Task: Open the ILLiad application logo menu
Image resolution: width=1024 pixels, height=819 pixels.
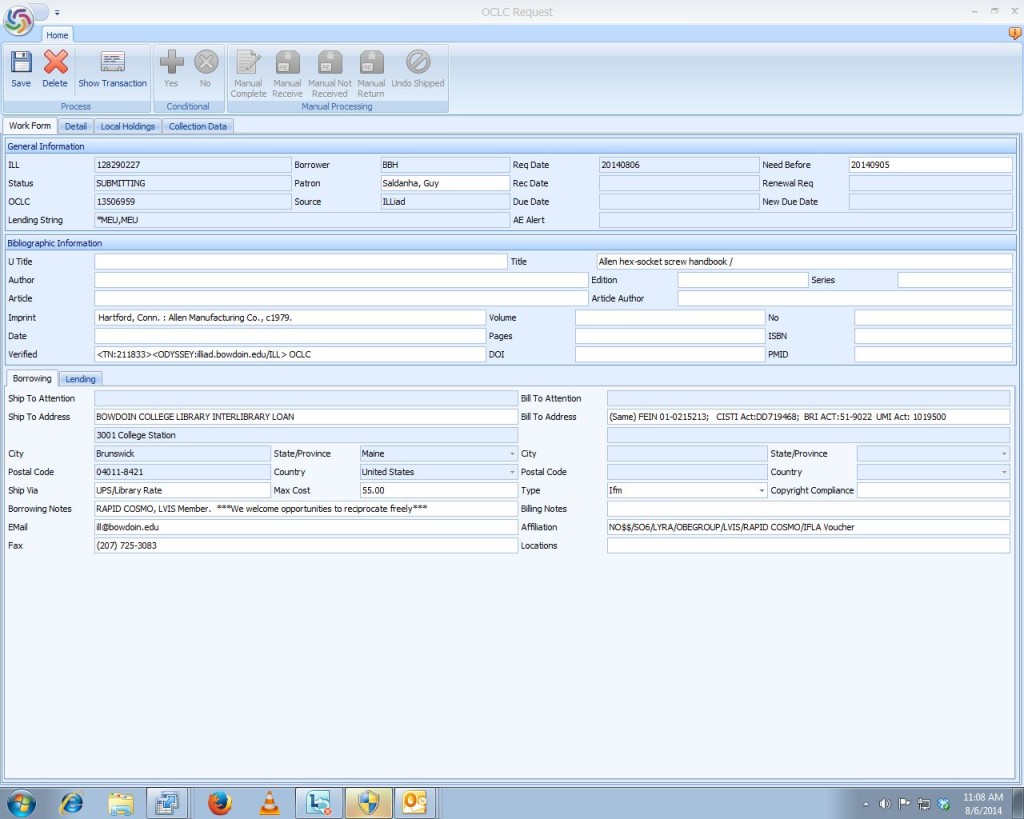Action: [18, 20]
